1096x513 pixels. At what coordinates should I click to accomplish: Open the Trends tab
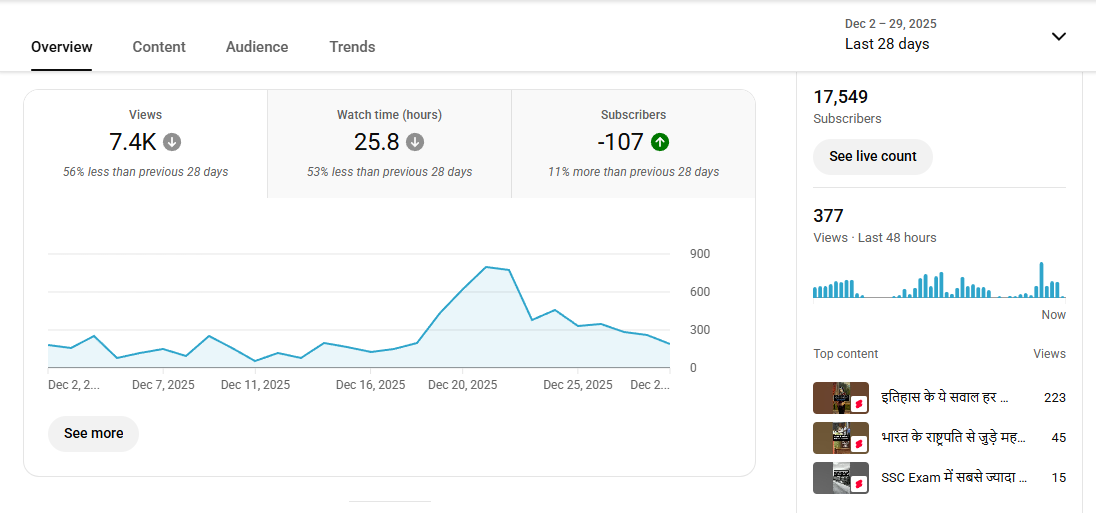352,47
